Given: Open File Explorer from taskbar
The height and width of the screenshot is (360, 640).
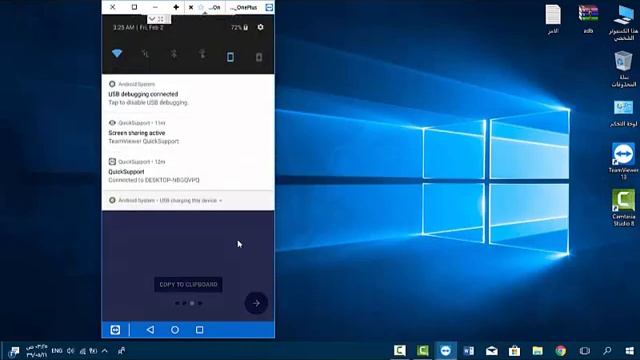Looking at the screenshot, I should tap(538, 351).
